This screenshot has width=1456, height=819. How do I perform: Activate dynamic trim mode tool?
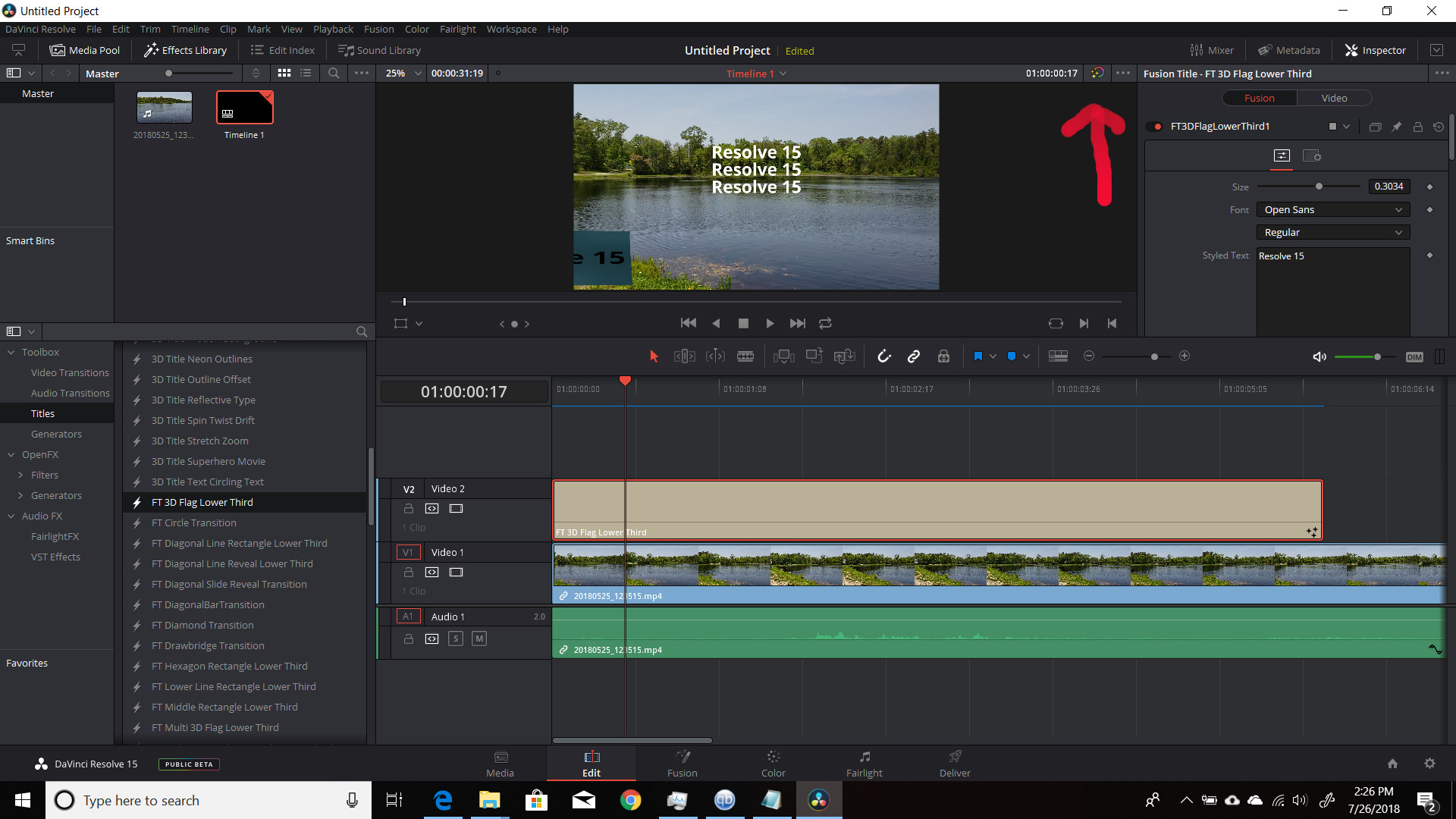[715, 356]
